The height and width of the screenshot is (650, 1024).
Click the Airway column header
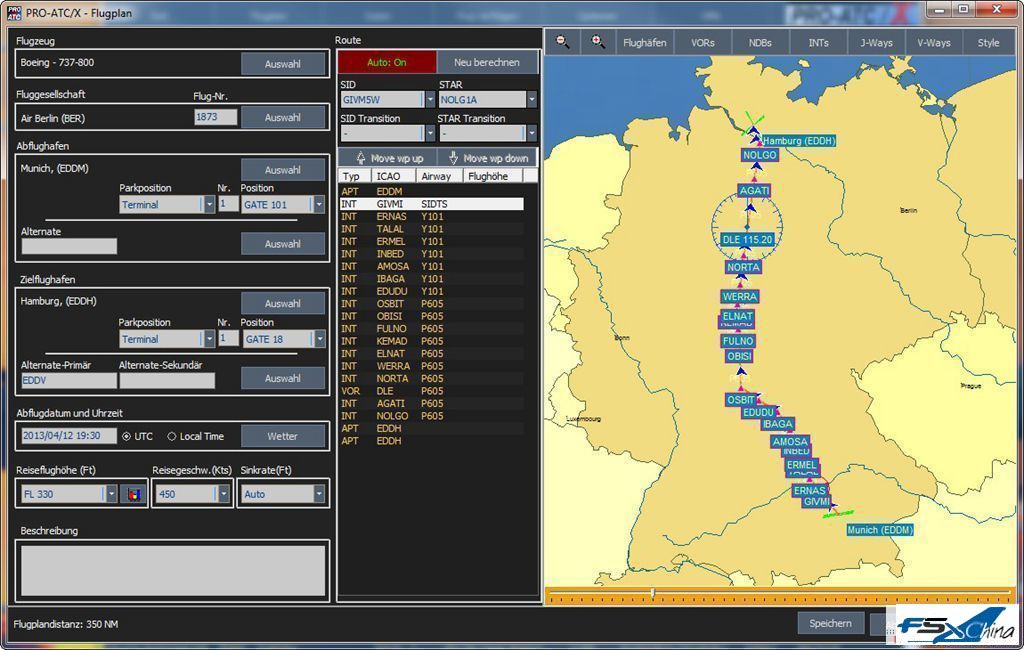tap(440, 176)
